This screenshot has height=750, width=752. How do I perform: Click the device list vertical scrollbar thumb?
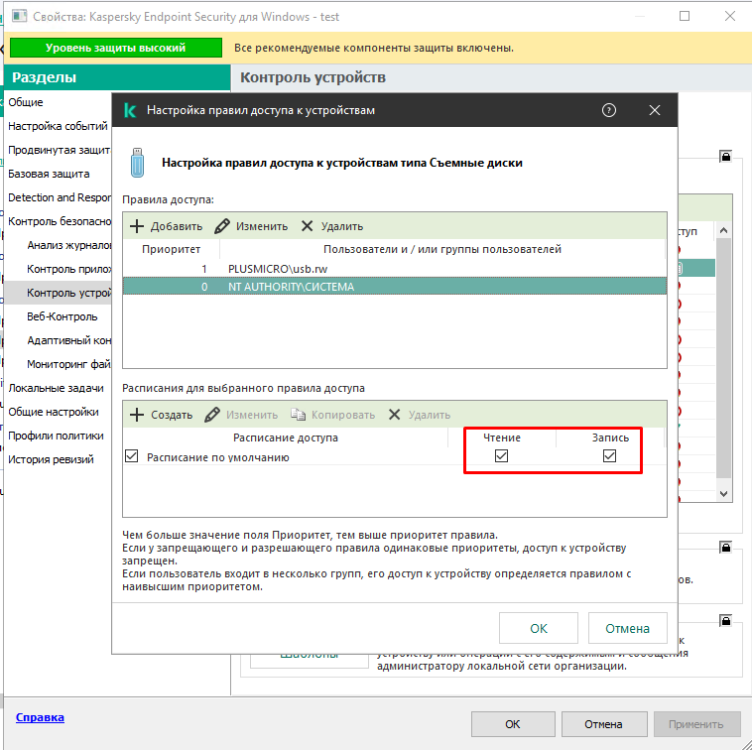pos(724,358)
